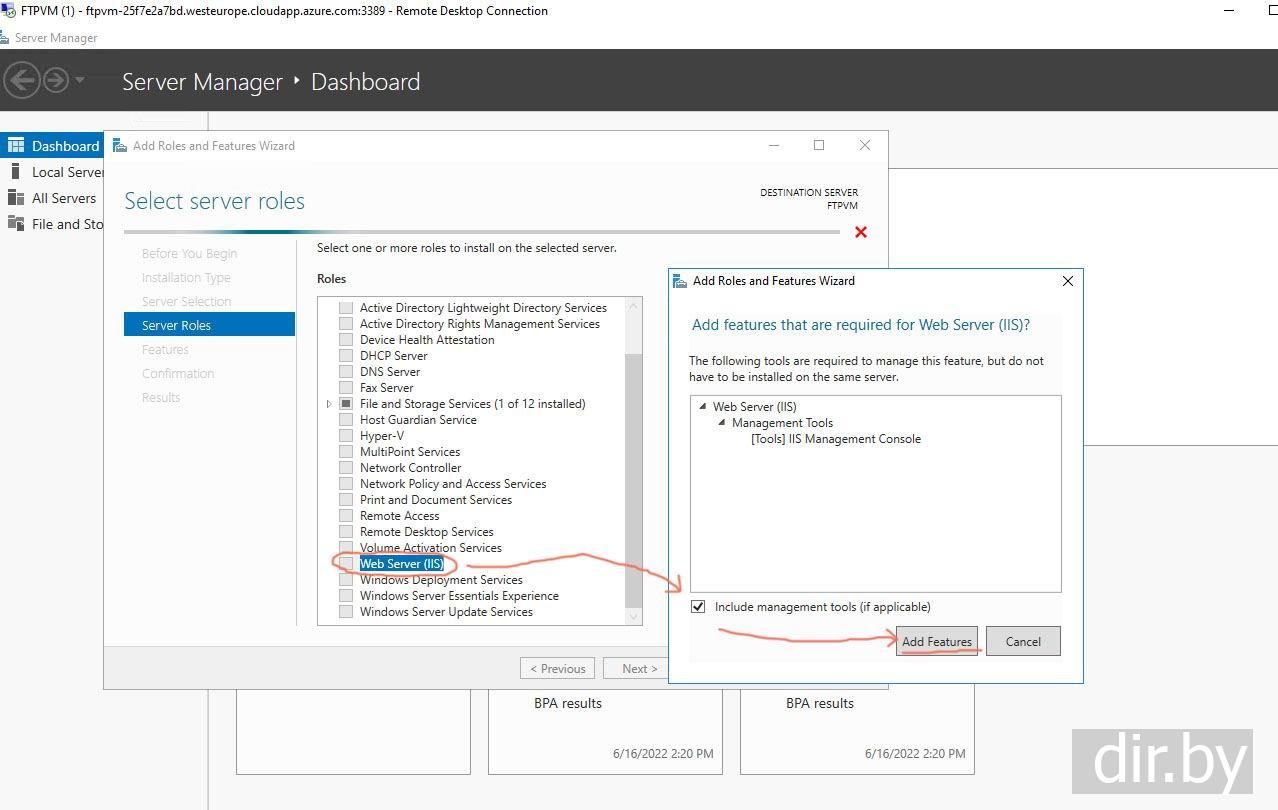Expand File and Storage Services role node
The height and width of the screenshot is (810, 1278).
click(x=329, y=404)
